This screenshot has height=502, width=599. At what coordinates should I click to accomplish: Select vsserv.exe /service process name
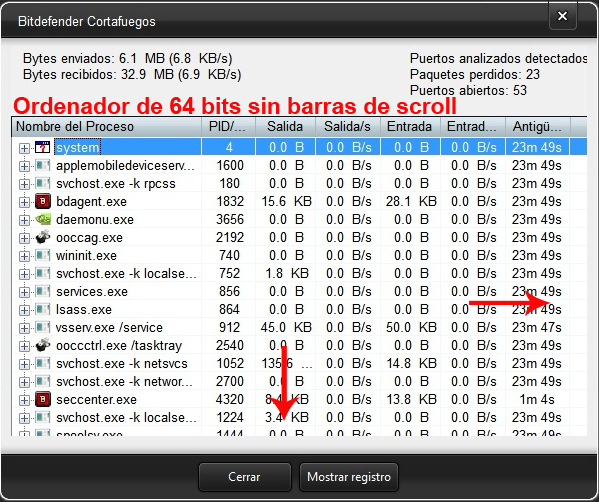[109, 327]
